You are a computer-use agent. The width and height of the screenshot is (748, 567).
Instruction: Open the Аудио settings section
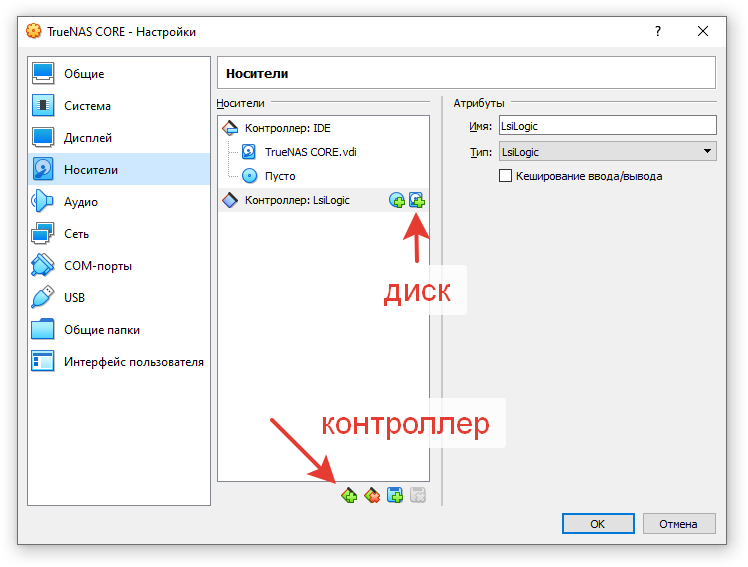coord(119,201)
